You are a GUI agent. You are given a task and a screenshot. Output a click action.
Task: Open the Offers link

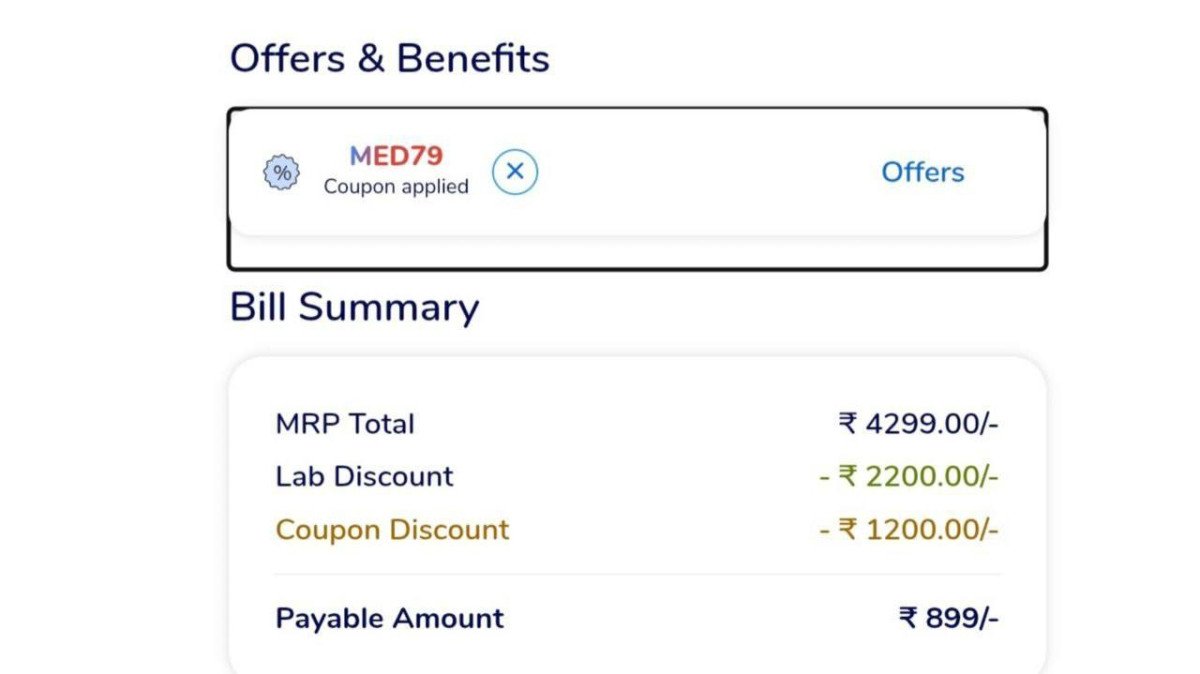click(x=922, y=172)
